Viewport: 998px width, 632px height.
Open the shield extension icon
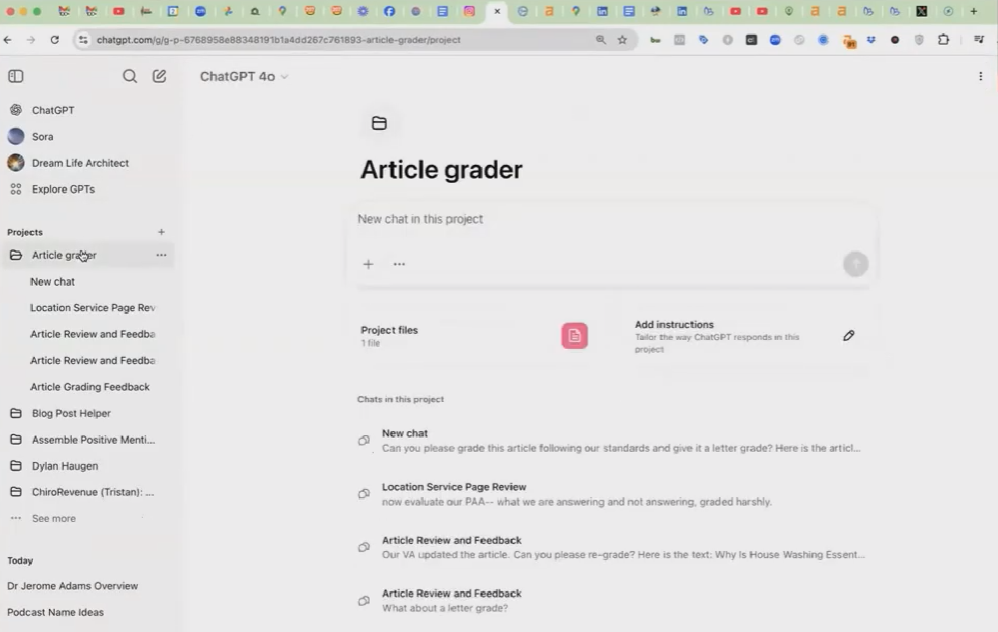(919, 39)
